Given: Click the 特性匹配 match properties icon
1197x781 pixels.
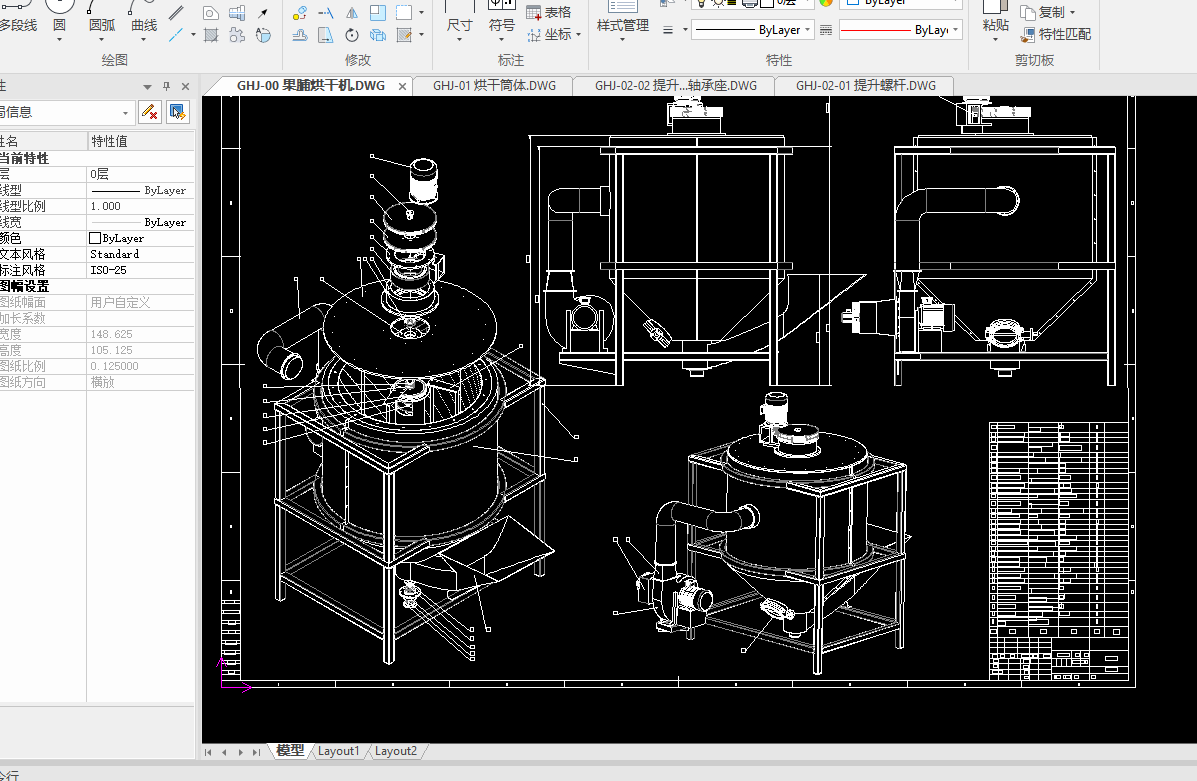Looking at the screenshot, I should 1029,35.
